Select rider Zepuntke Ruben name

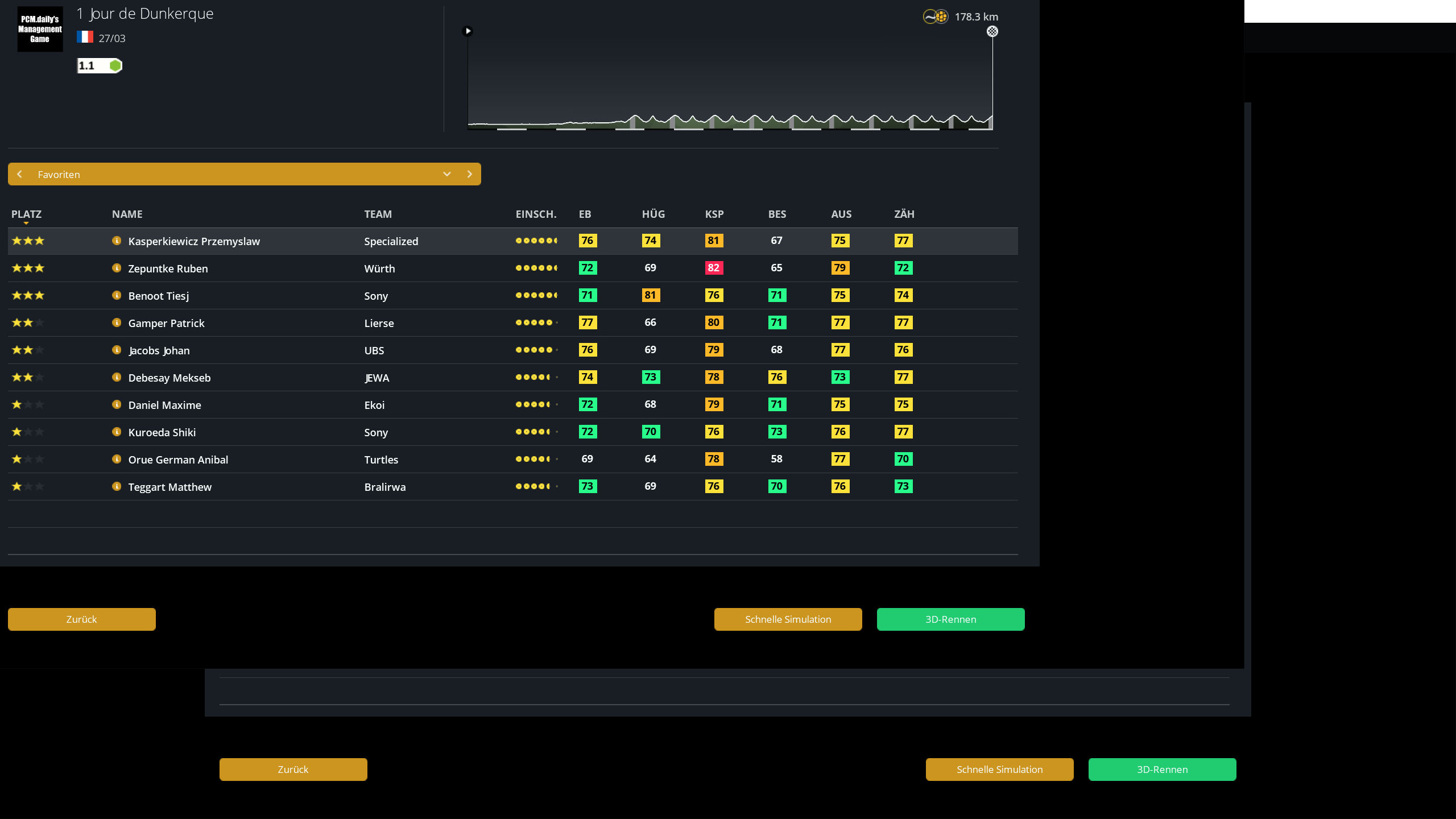(168, 268)
